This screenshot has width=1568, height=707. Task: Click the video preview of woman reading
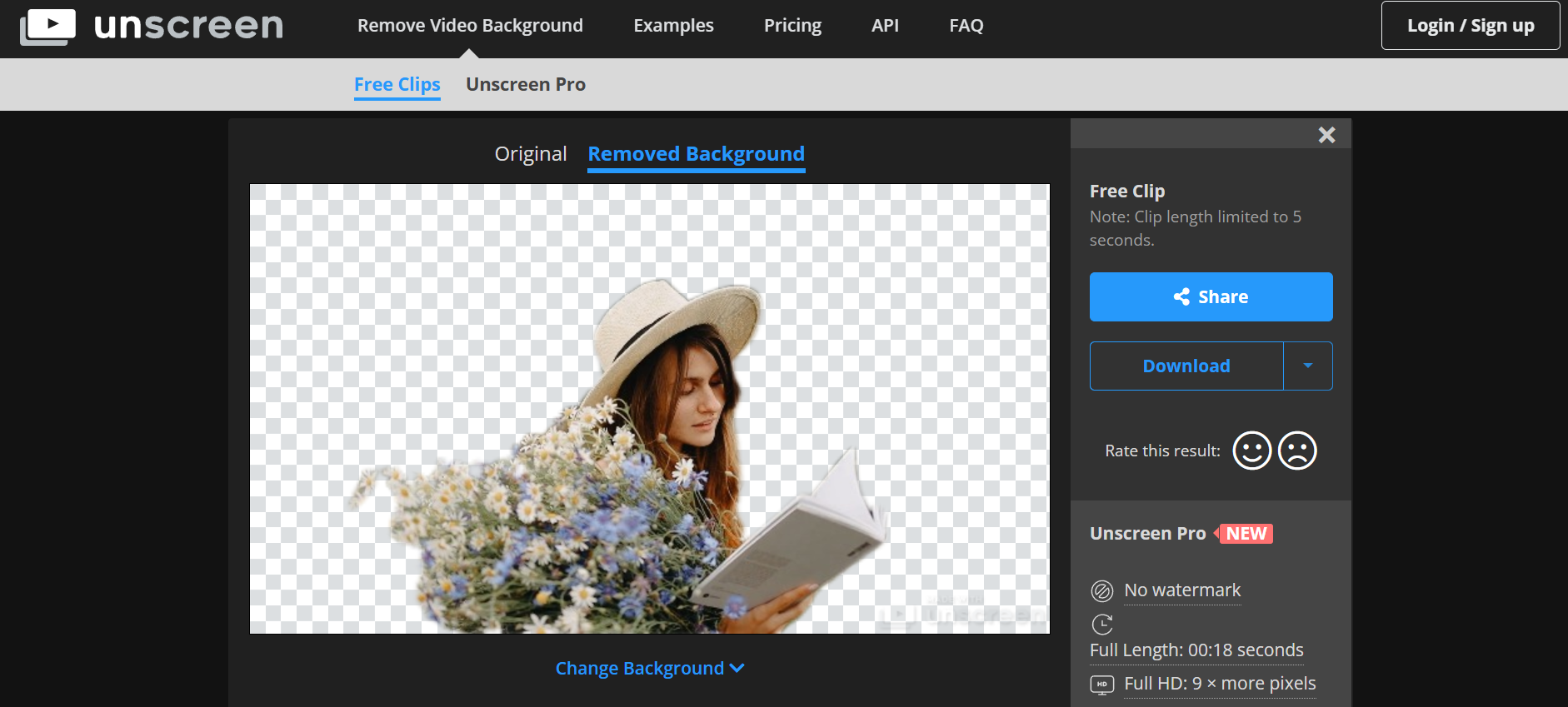pos(649,409)
